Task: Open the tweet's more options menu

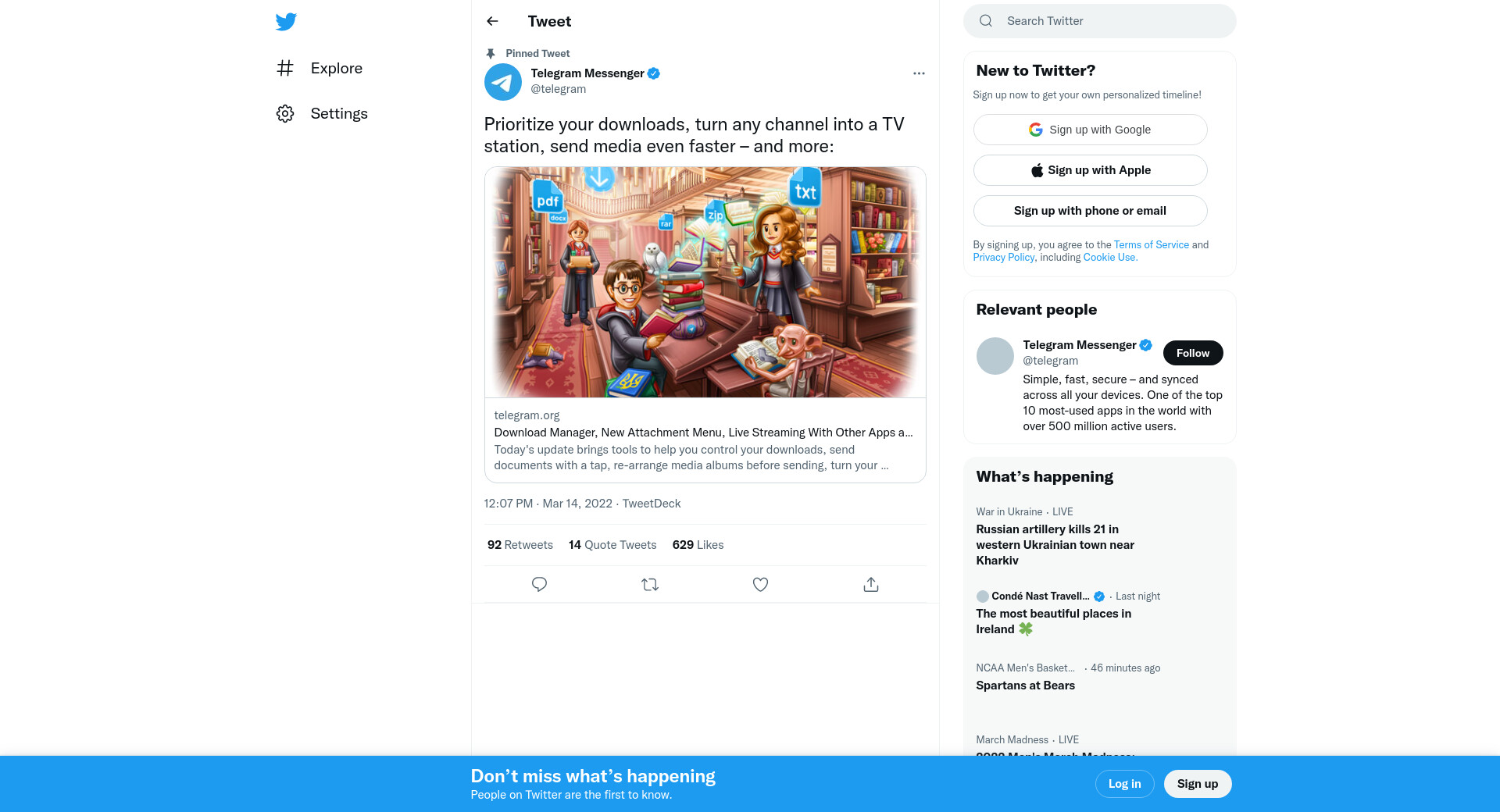Action: [919, 73]
